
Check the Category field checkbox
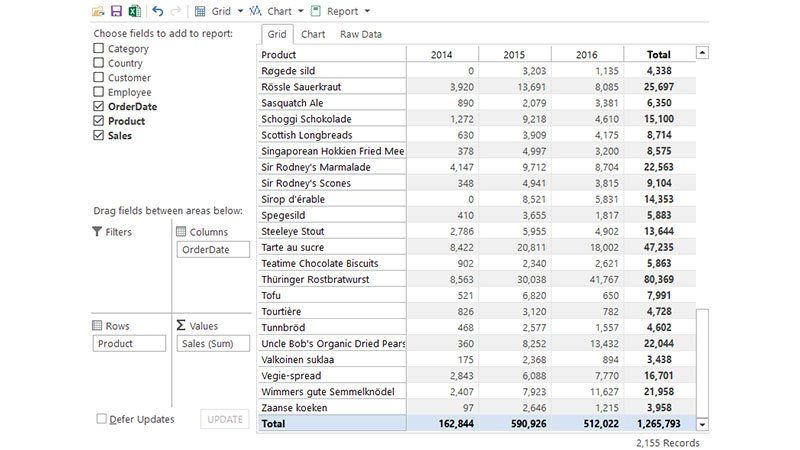coord(98,48)
